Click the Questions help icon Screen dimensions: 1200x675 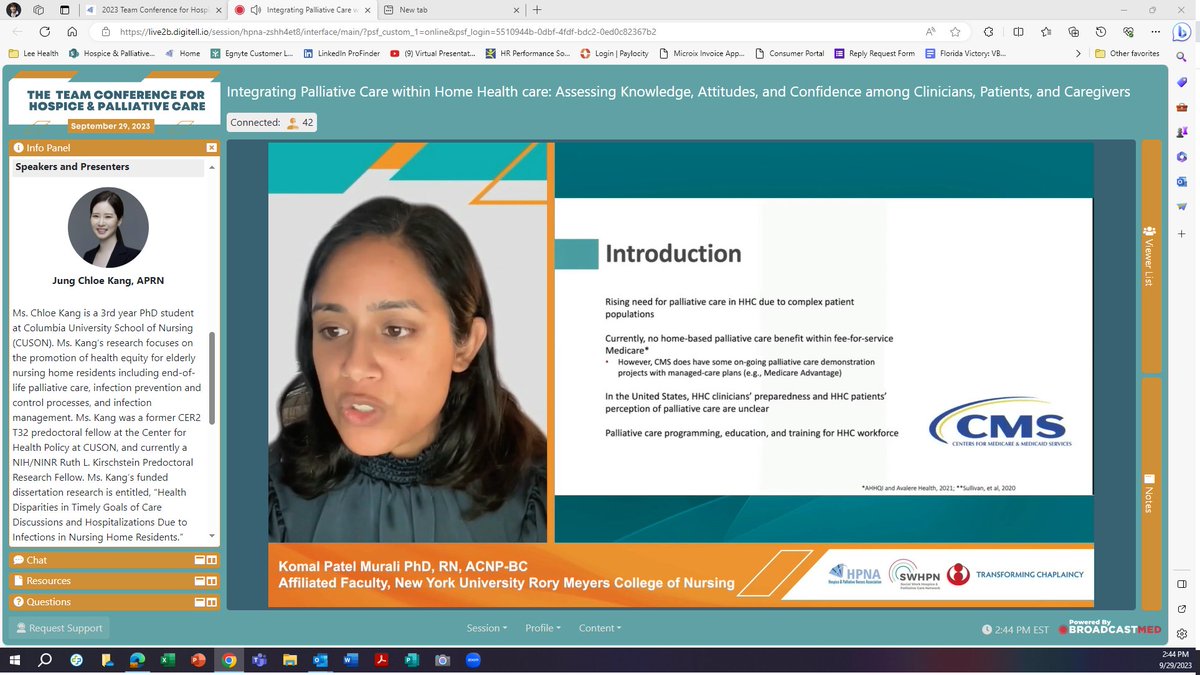[x=19, y=602]
